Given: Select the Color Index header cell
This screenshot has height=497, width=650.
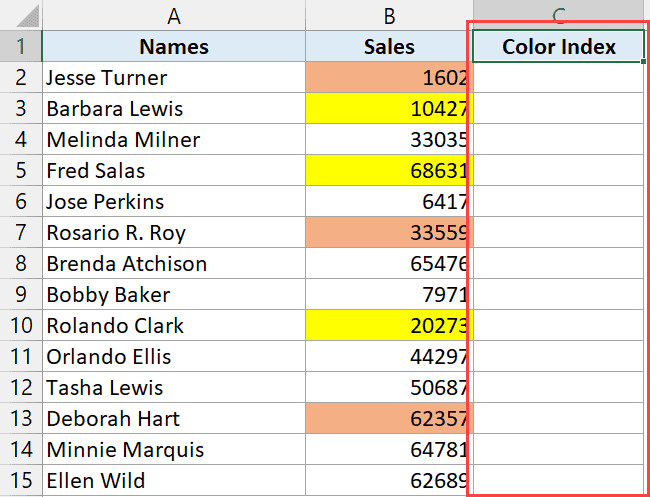Looking at the screenshot, I should (558, 47).
